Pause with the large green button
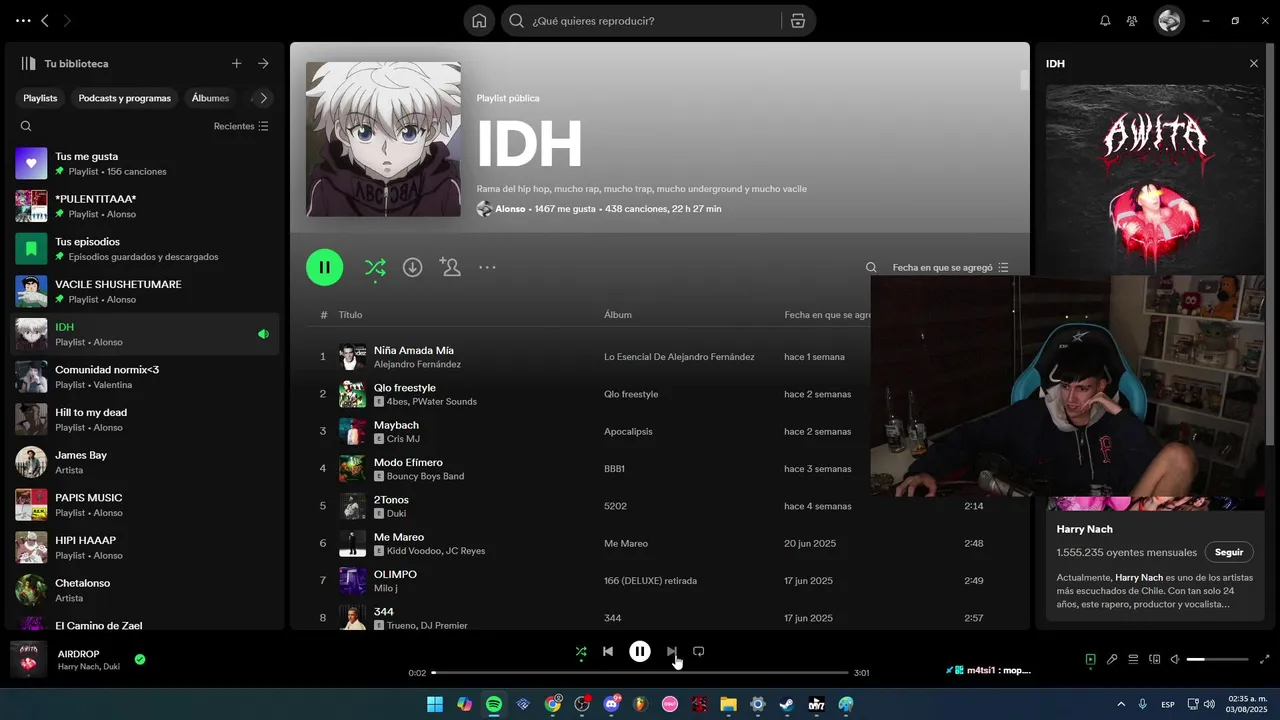1280x720 pixels. click(x=324, y=267)
